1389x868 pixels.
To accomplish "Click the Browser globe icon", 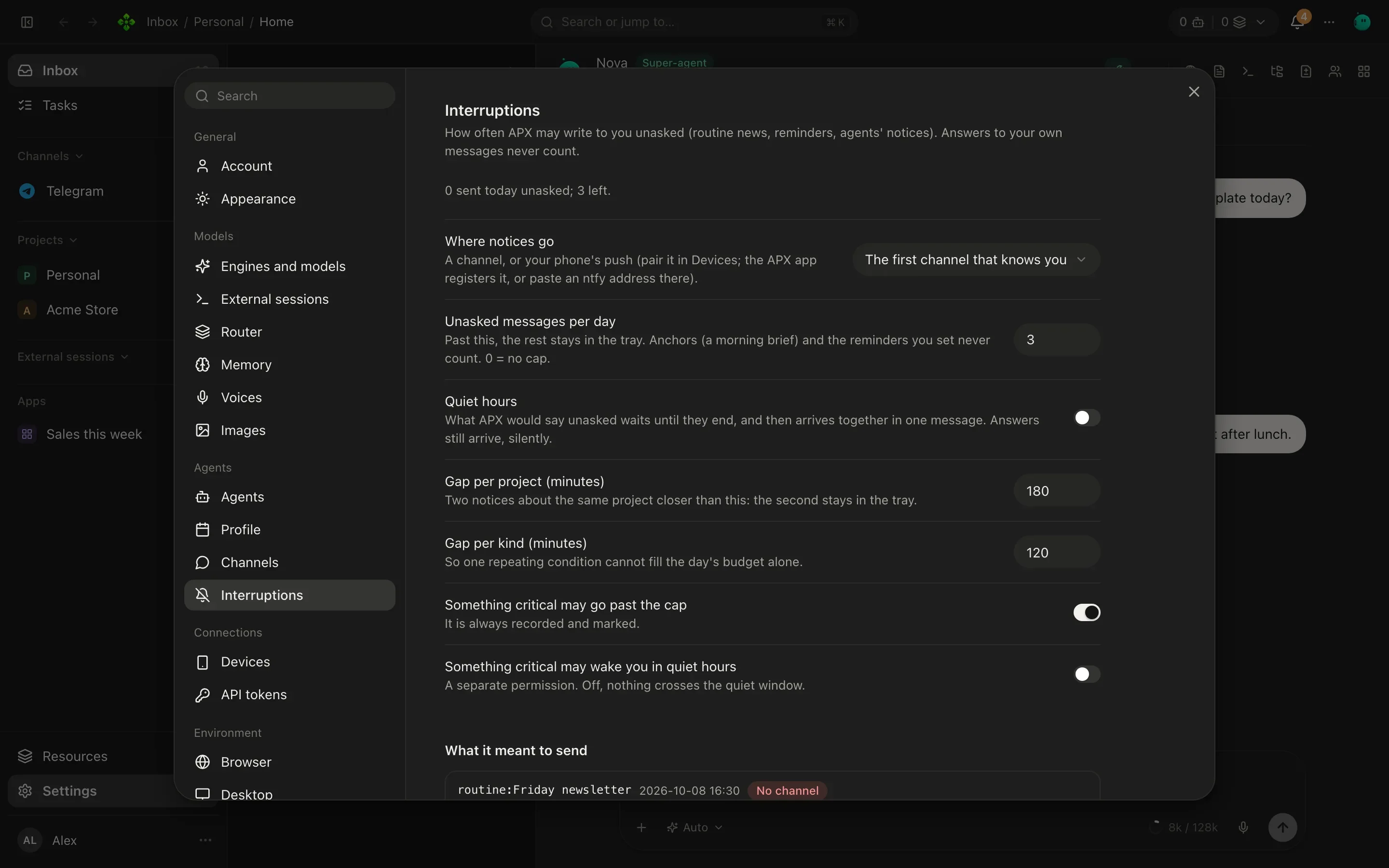I will pos(202,762).
